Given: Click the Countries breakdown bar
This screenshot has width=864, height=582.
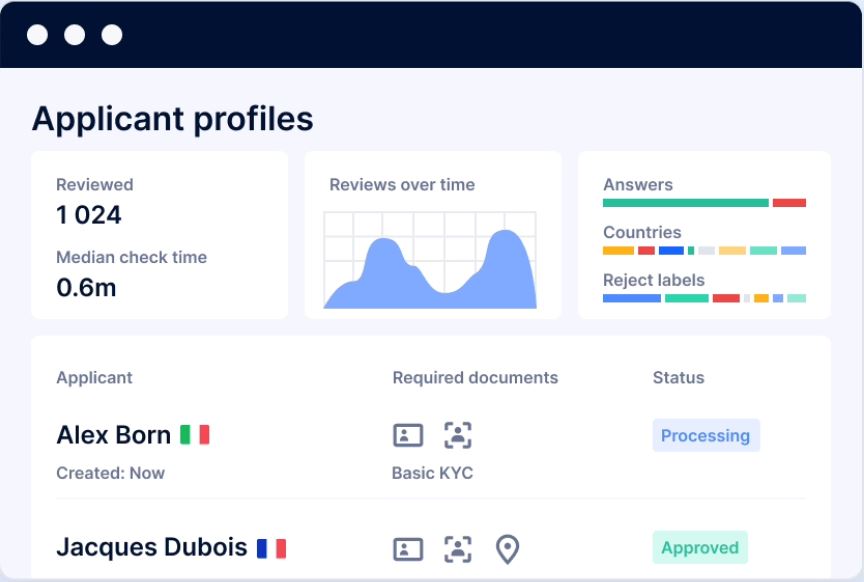Looking at the screenshot, I should (x=703, y=249).
